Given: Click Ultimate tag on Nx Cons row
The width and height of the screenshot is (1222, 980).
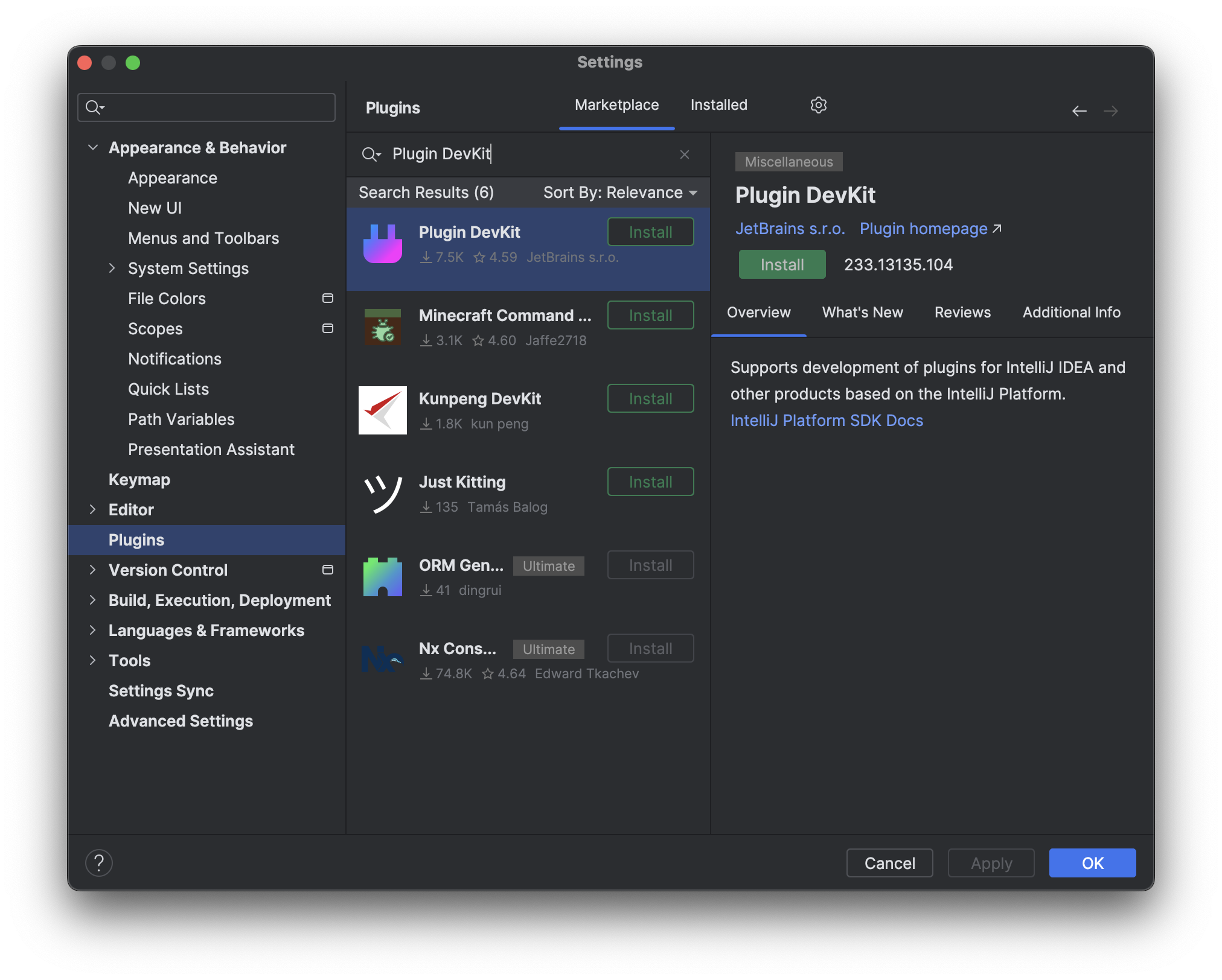Looking at the screenshot, I should 548,649.
